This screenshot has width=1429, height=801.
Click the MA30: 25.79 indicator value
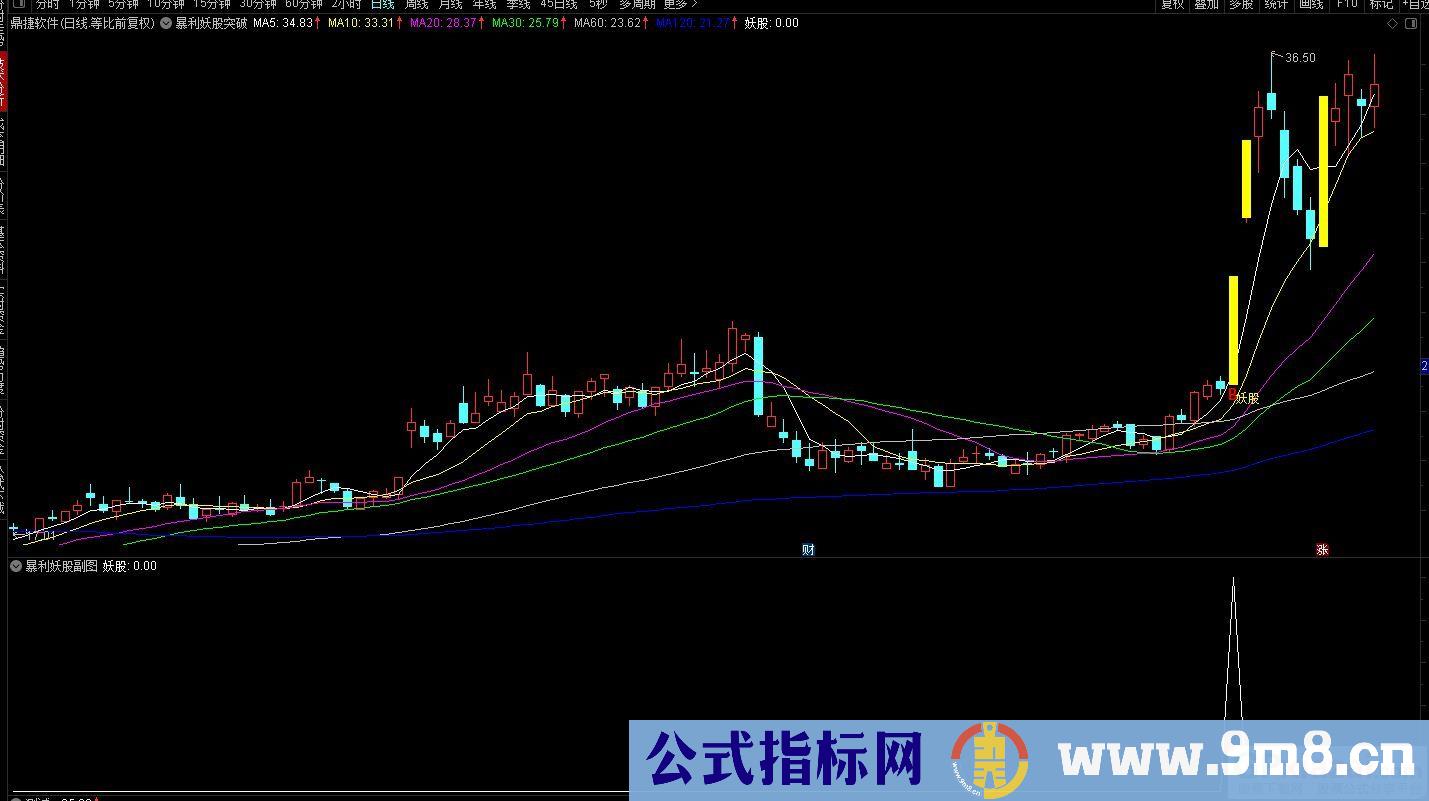coord(525,23)
